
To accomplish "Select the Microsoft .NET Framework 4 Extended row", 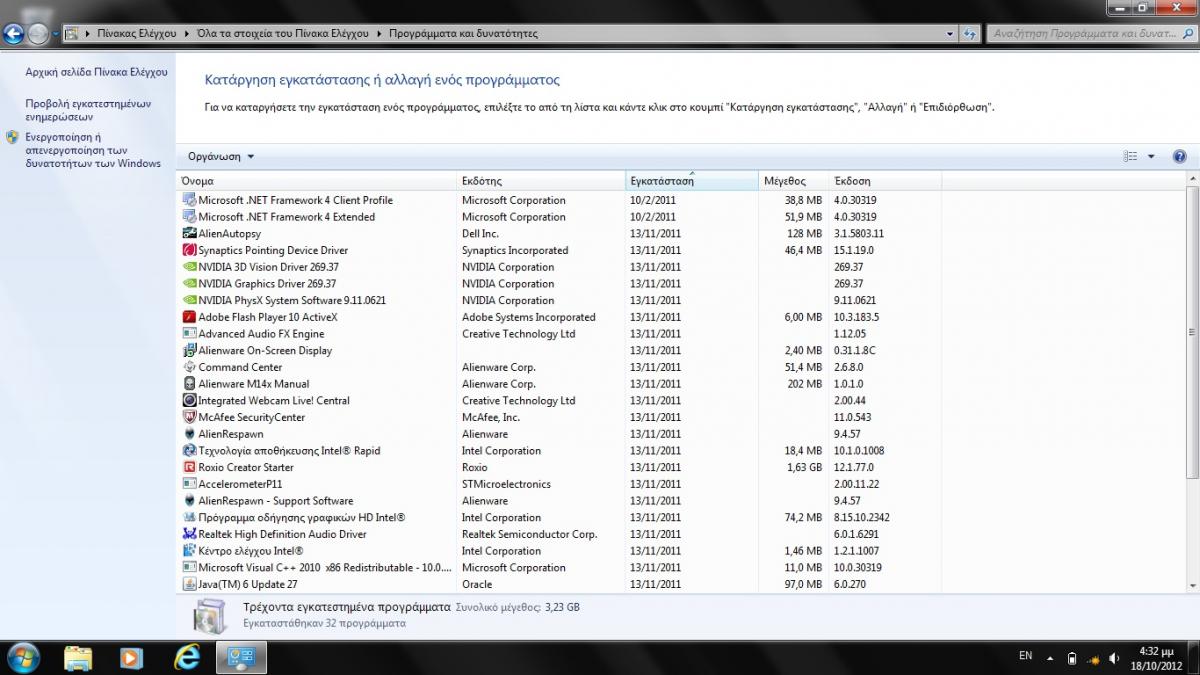I will [560, 217].
